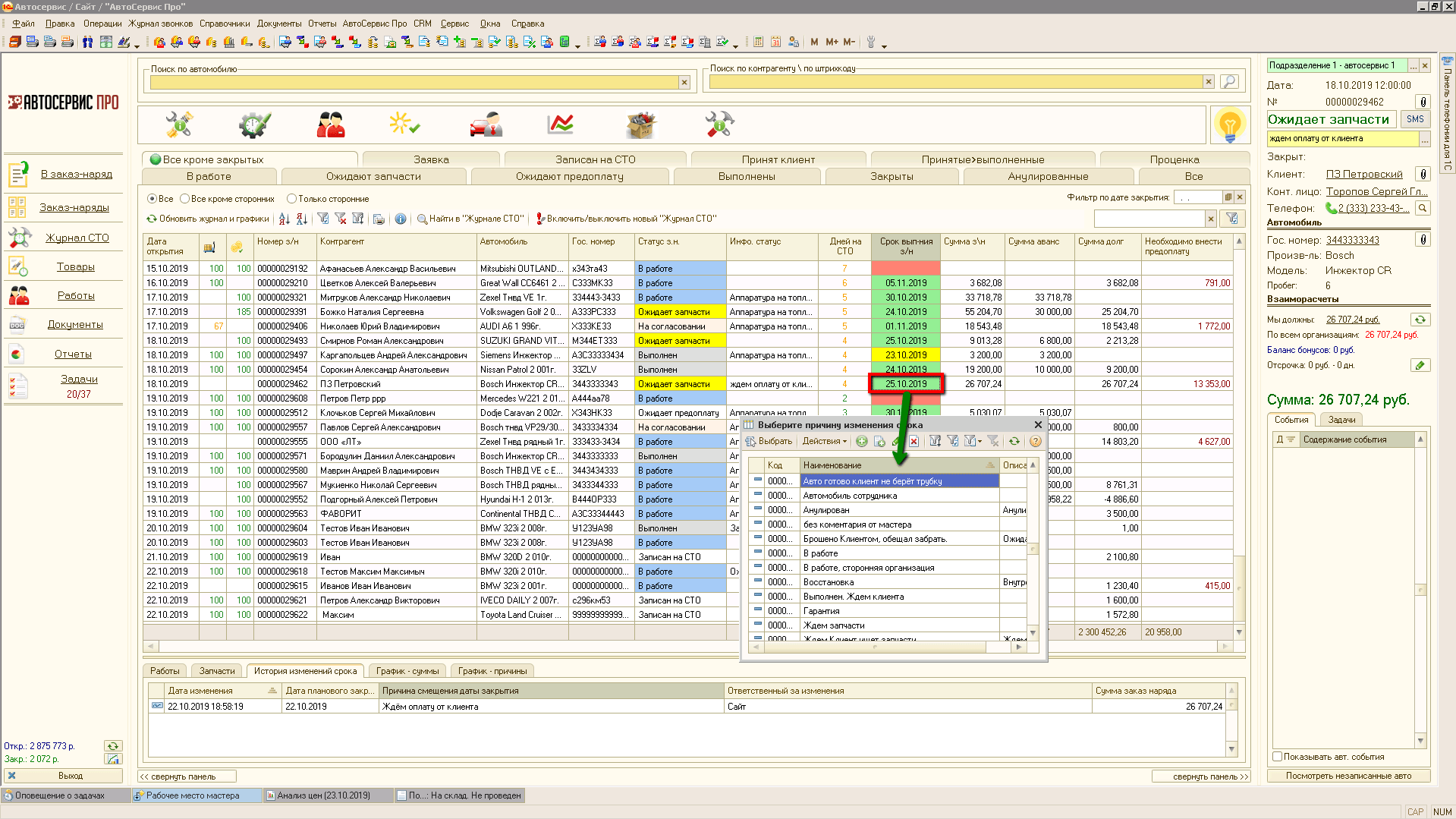Click the blue info icon in journal toolbar
Viewport: 1456px width, 819px height.
[x=401, y=219]
